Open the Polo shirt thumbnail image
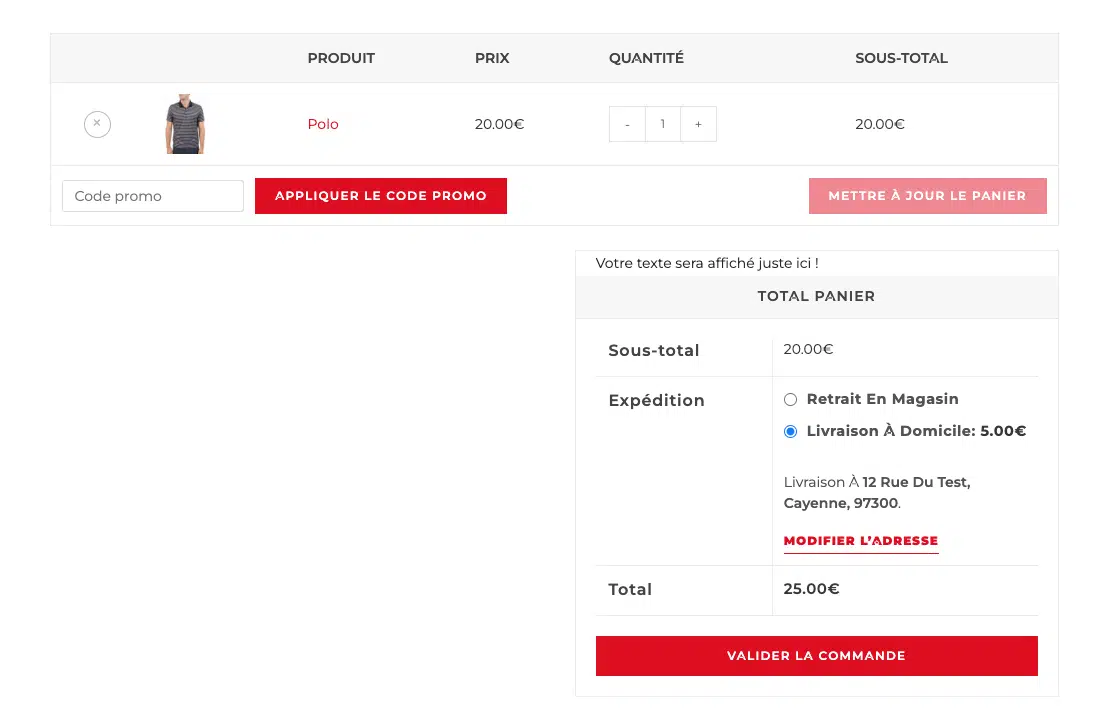This screenshot has height=725, width=1102. pyautogui.click(x=185, y=124)
